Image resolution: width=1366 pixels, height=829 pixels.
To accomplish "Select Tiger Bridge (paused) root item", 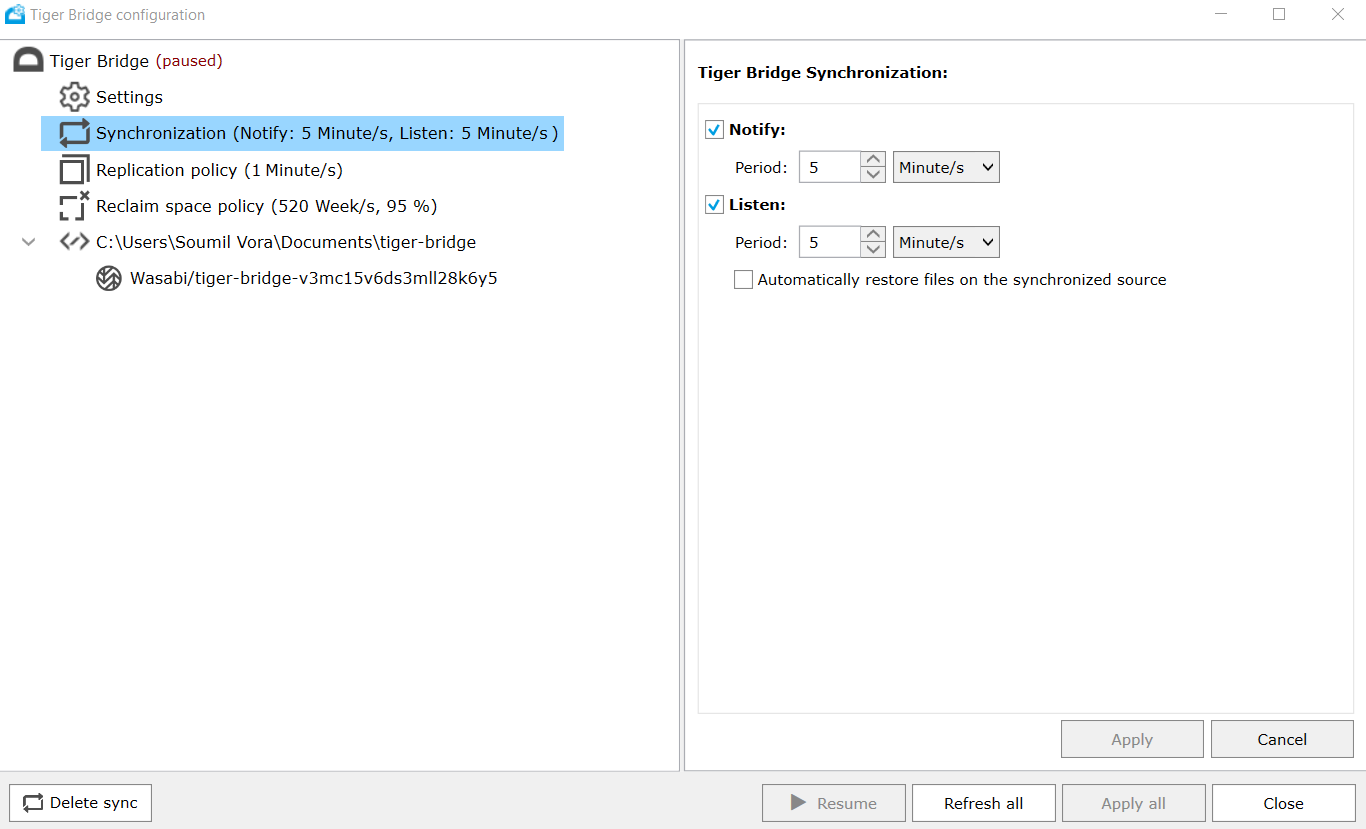I will pyautogui.click(x=136, y=61).
